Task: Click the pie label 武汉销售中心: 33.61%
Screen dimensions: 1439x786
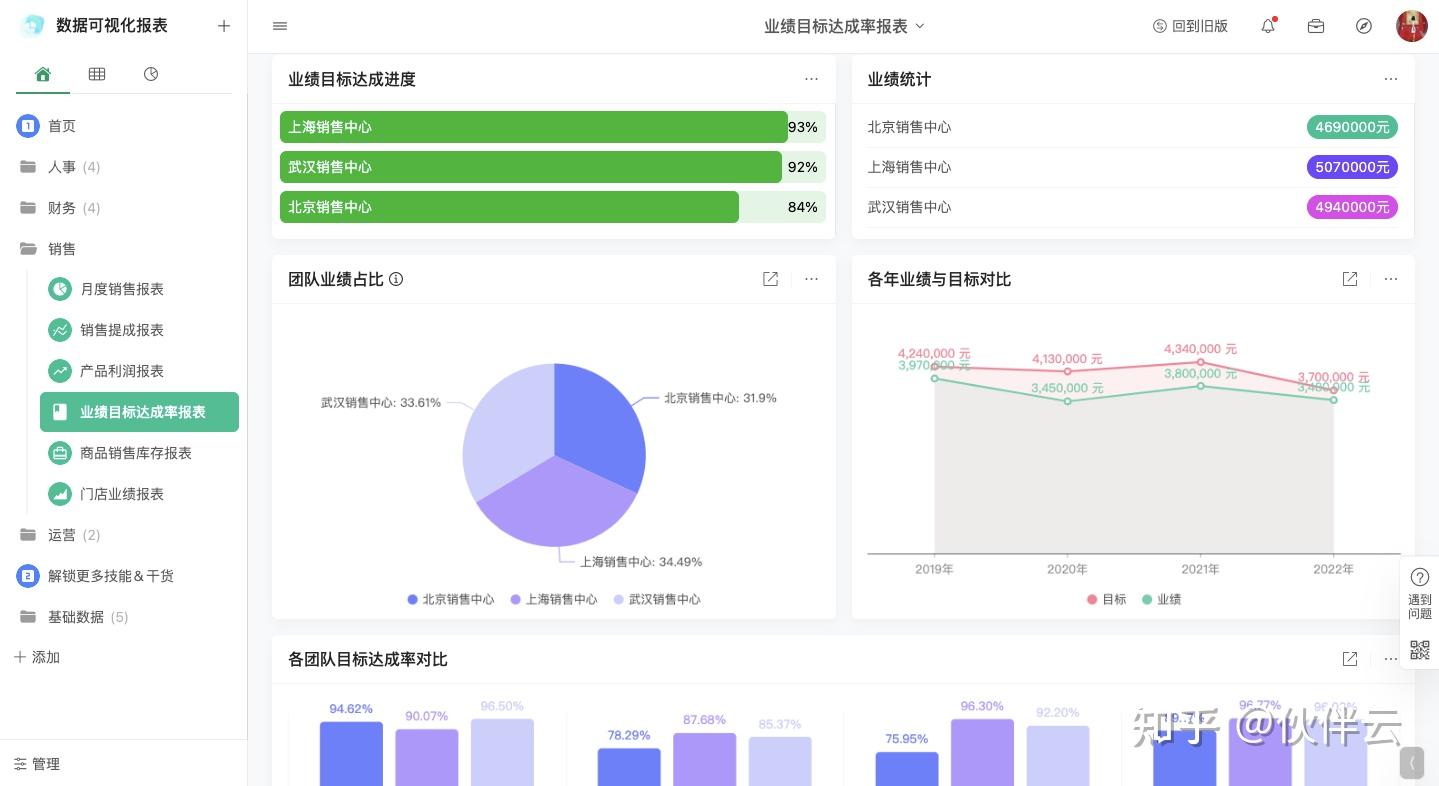Action: tap(381, 403)
